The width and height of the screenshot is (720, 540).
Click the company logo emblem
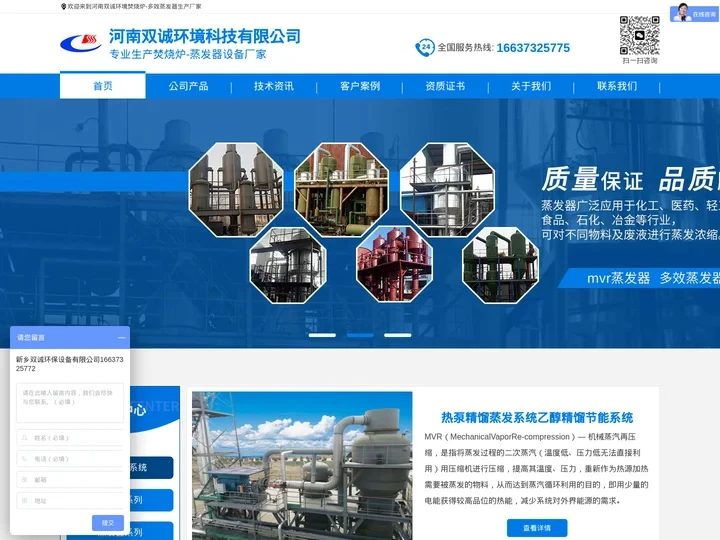point(81,43)
